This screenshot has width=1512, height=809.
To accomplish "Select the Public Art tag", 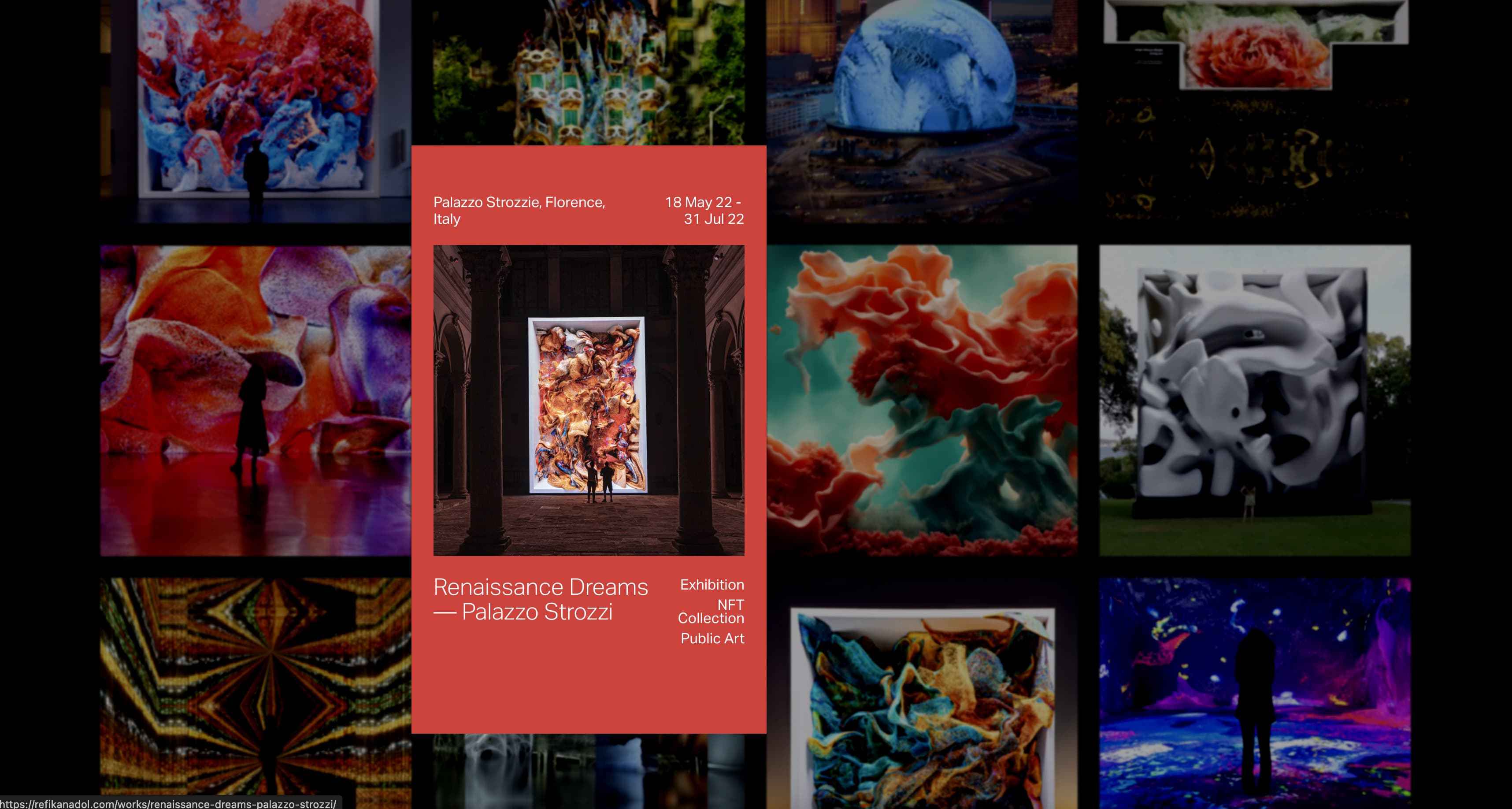I will coord(712,638).
